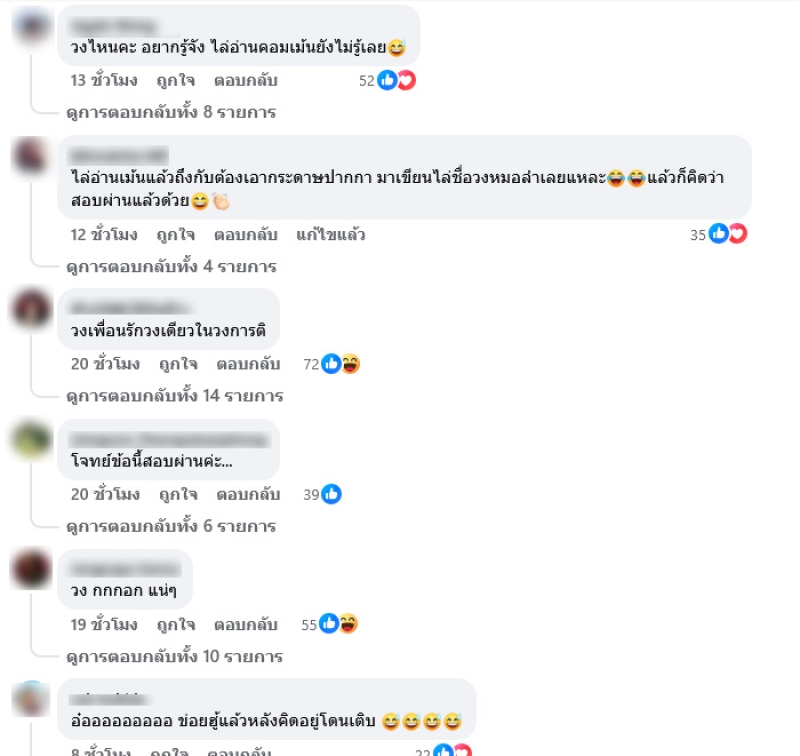Like the 13 ชั่วโมง comment via 'ถูกใจ'

(x=176, y=81)
